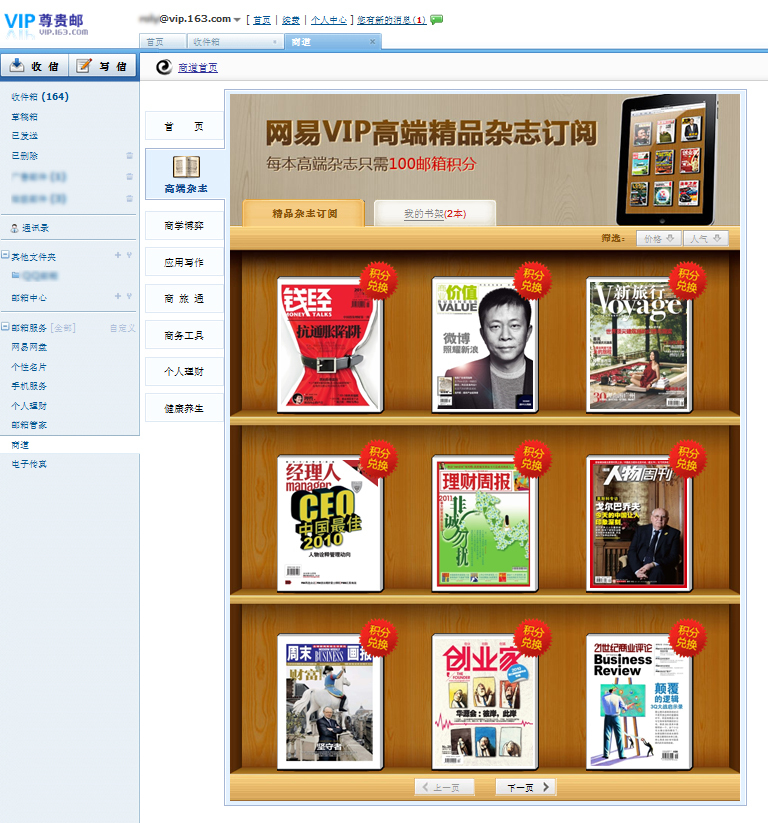Open the account email dropdown arrow
Screen dimensions: 768x823
(x=237, y=19)
